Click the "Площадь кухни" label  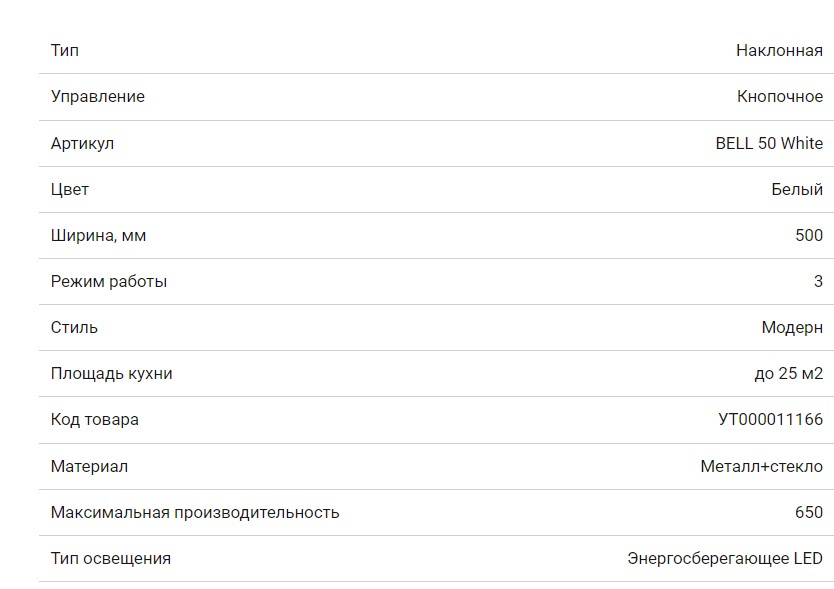coord(112,373)
